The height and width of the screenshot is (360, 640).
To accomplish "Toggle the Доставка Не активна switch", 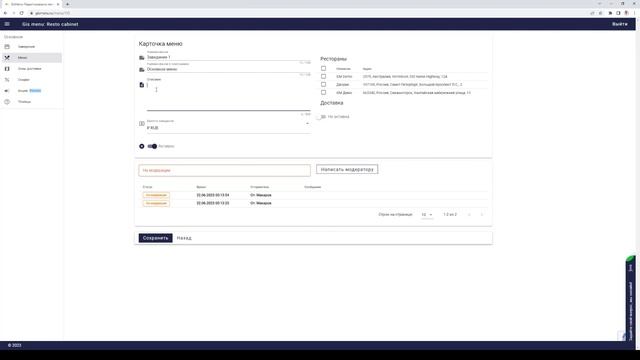I will (322, 117).
